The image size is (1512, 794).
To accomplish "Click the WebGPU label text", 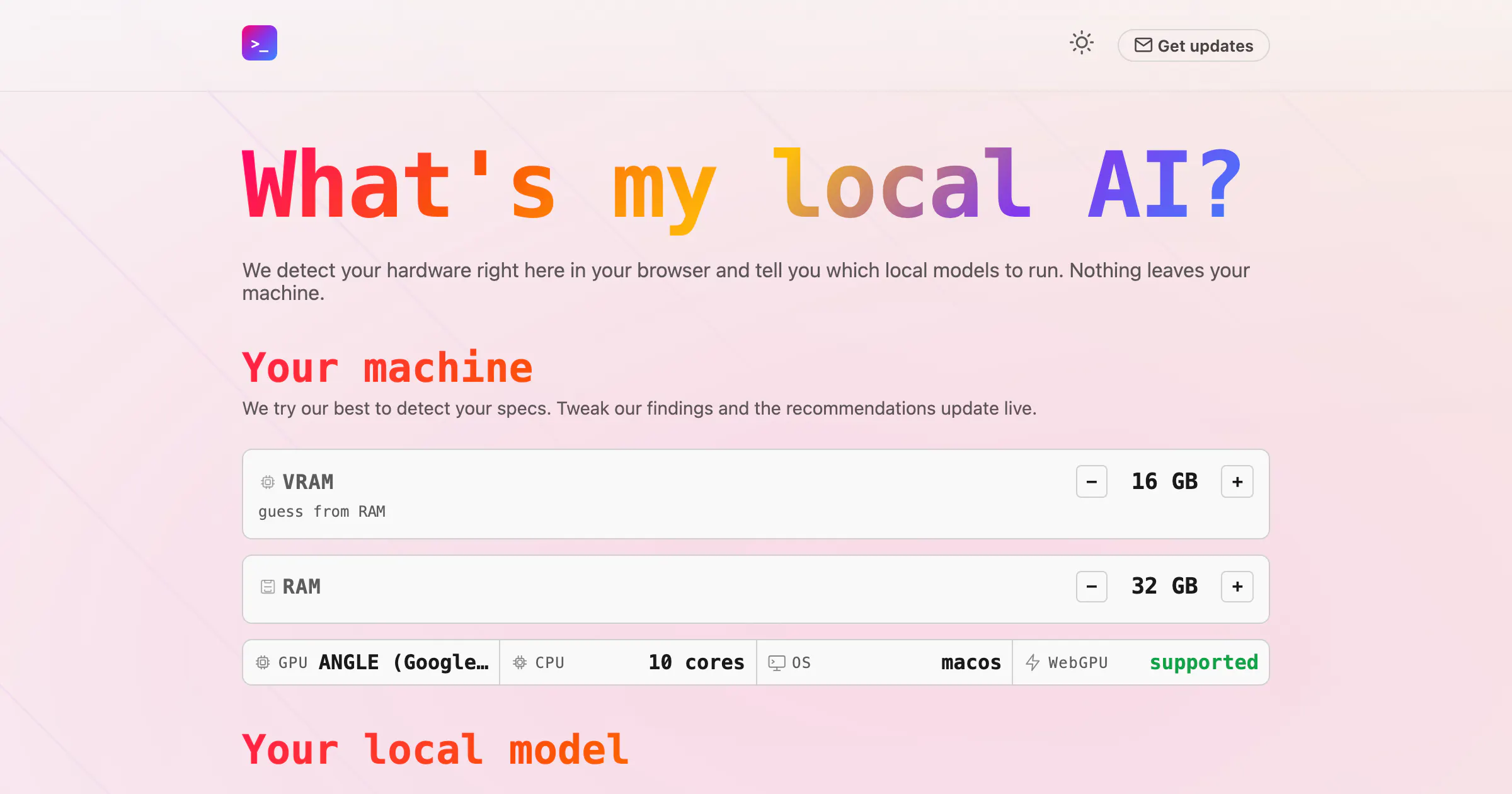I will point(1078,663).
